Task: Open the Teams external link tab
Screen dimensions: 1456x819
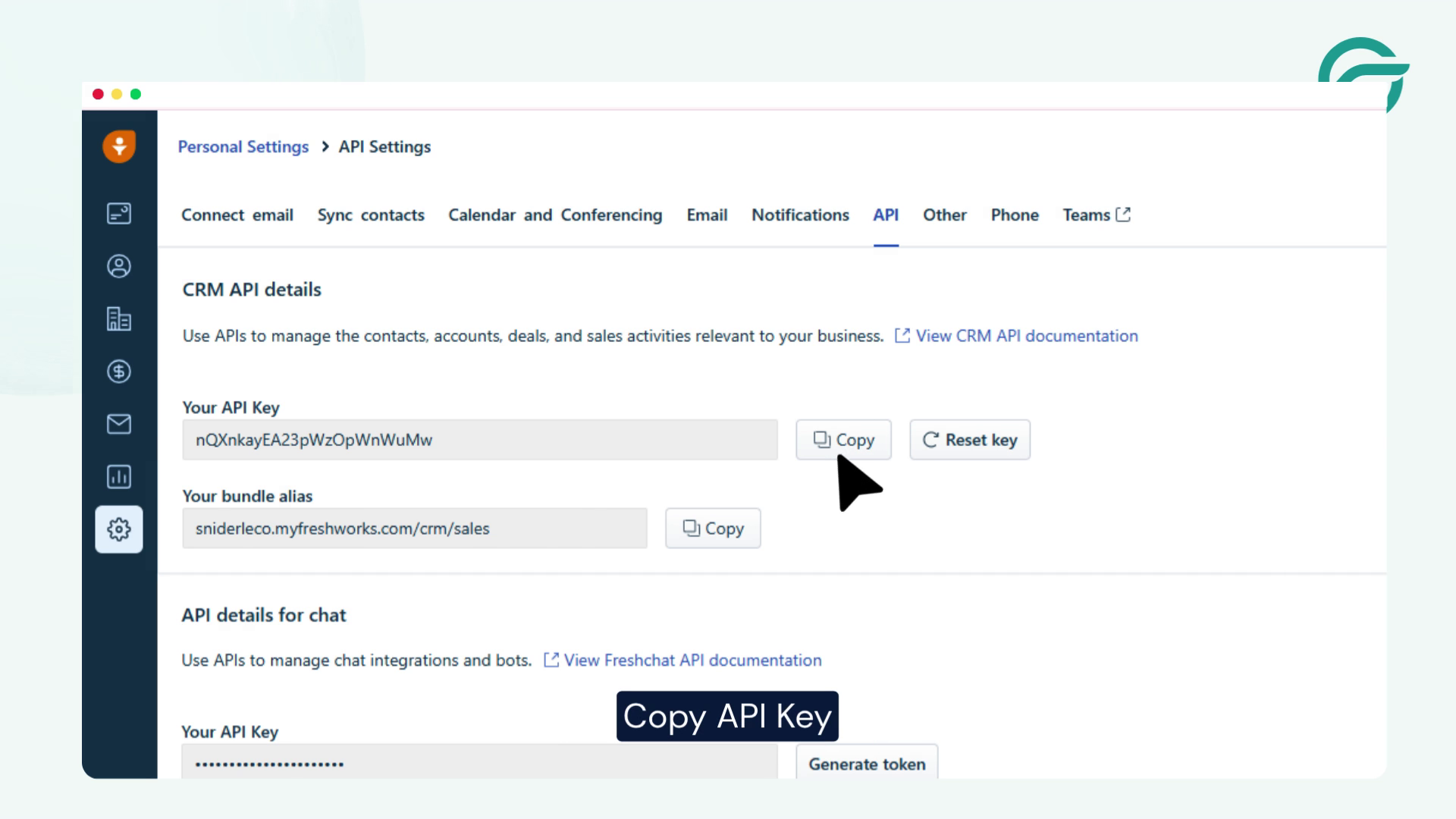Action: [x=1097, y=215]
